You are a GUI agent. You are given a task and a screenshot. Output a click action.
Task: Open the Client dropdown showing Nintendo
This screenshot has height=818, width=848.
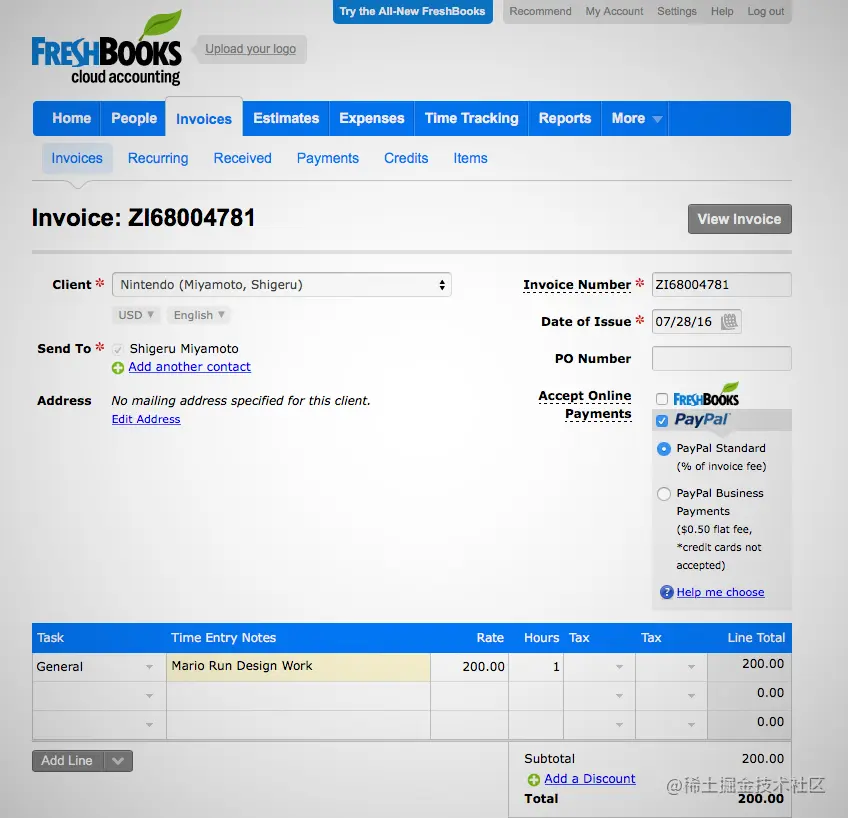click(281, 284)
